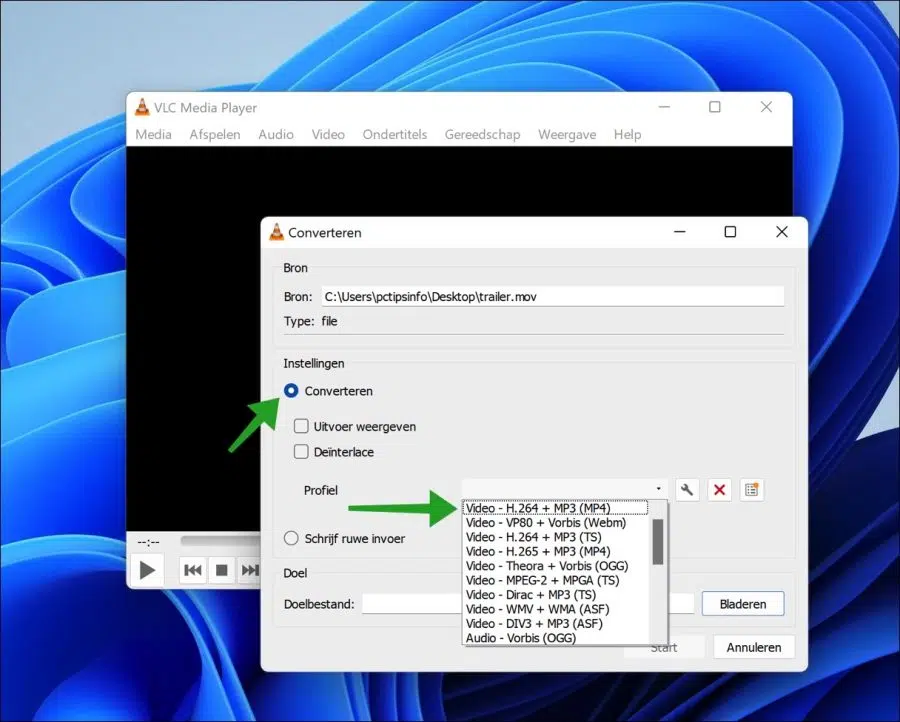This screenshot has width=900, height=722.
Task: Click the VLC Media Player cone icon
Action: point(142,107)
